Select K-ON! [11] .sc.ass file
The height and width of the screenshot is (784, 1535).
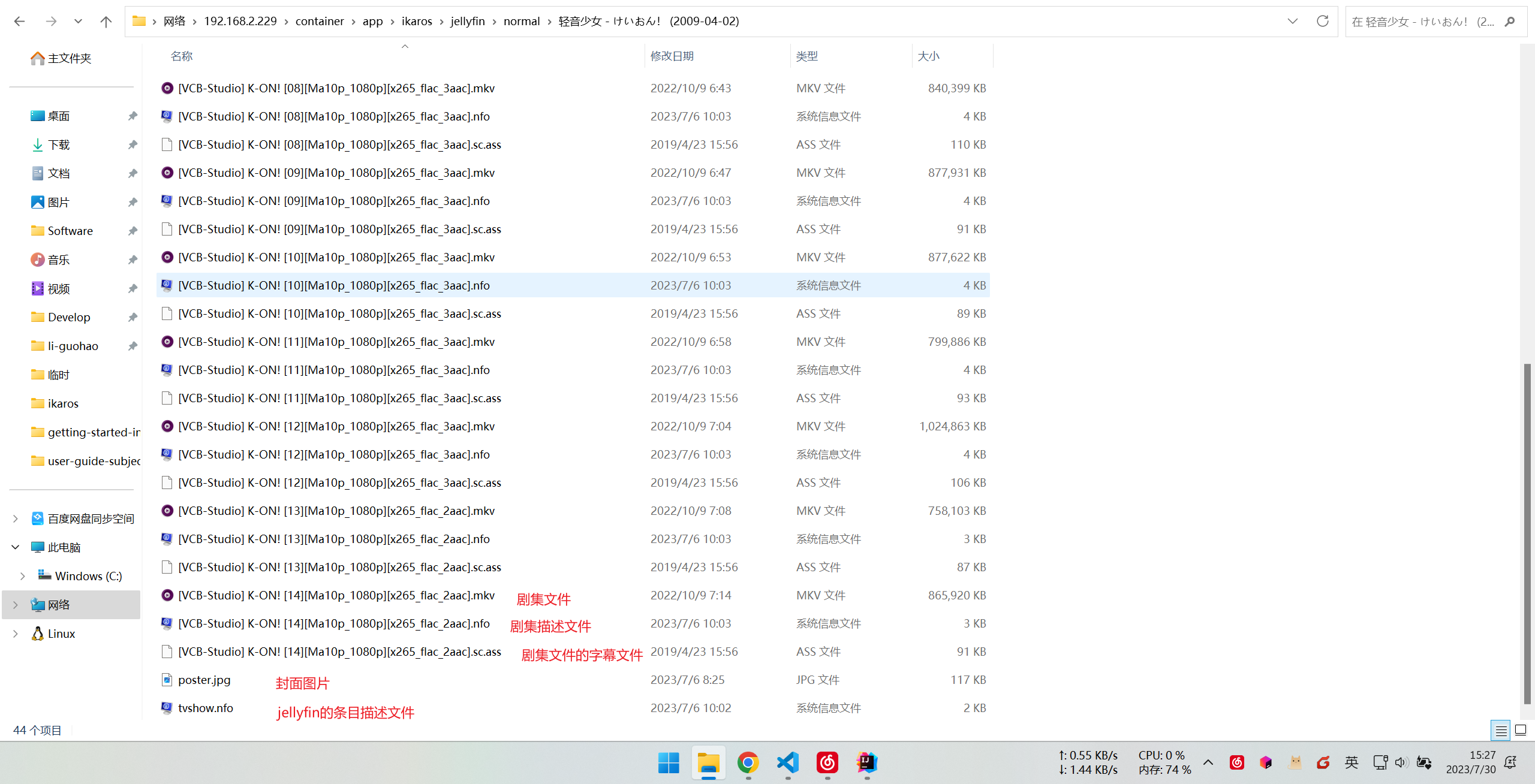point(339,398)
